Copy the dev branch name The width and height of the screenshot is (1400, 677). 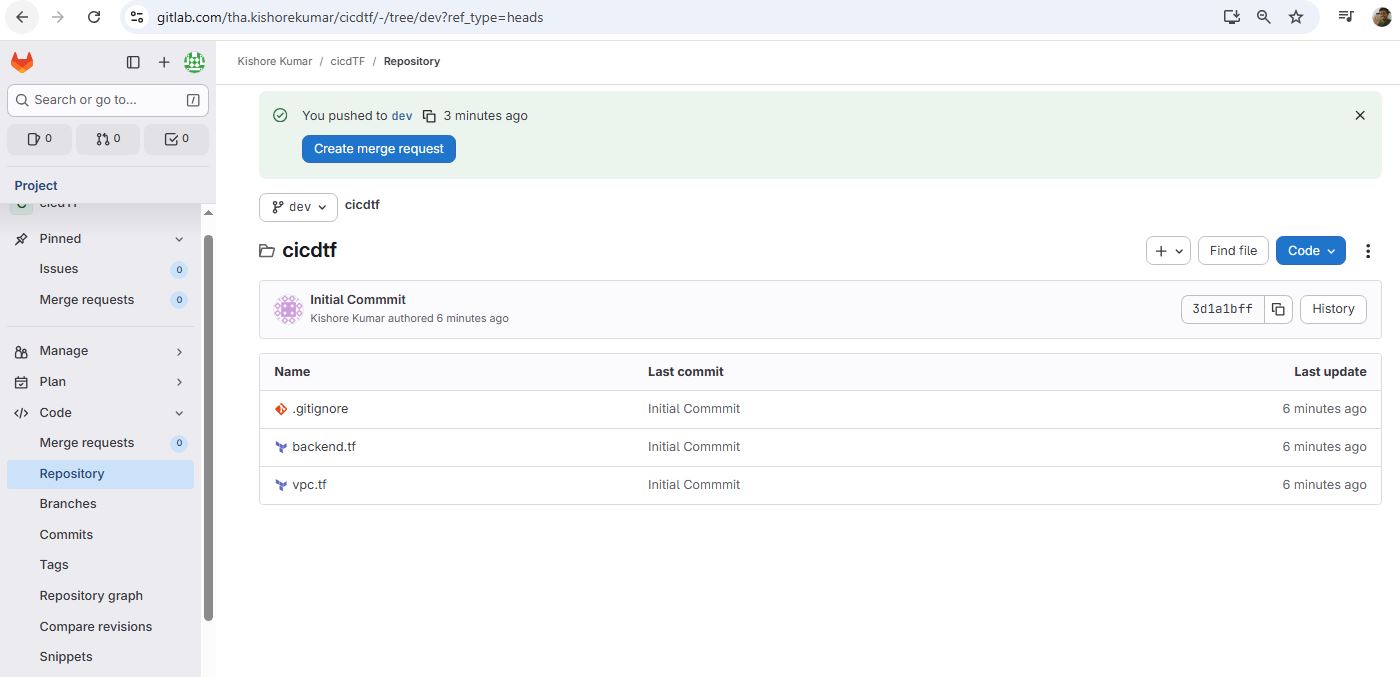click(x=429, y=116)
